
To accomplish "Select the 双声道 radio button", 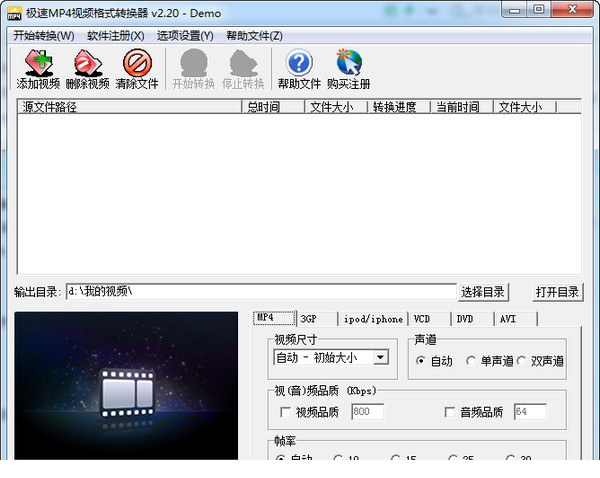I will click(x=521, y=361).
